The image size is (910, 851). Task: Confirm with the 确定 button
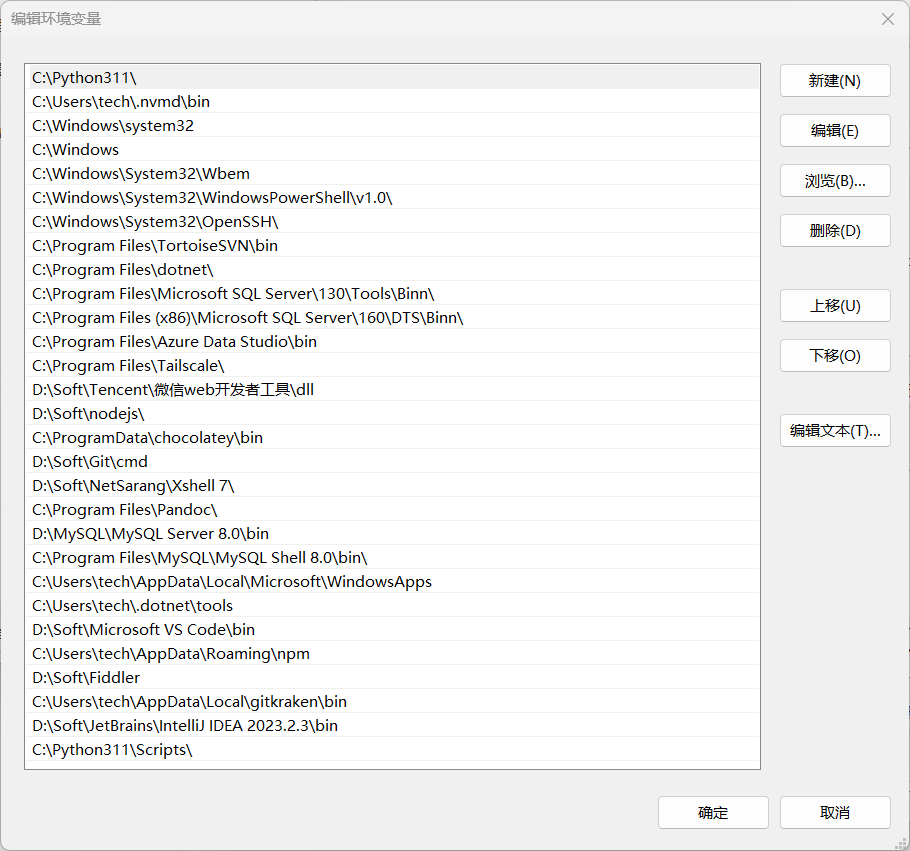pyautogui.click(x=713, y=812)
